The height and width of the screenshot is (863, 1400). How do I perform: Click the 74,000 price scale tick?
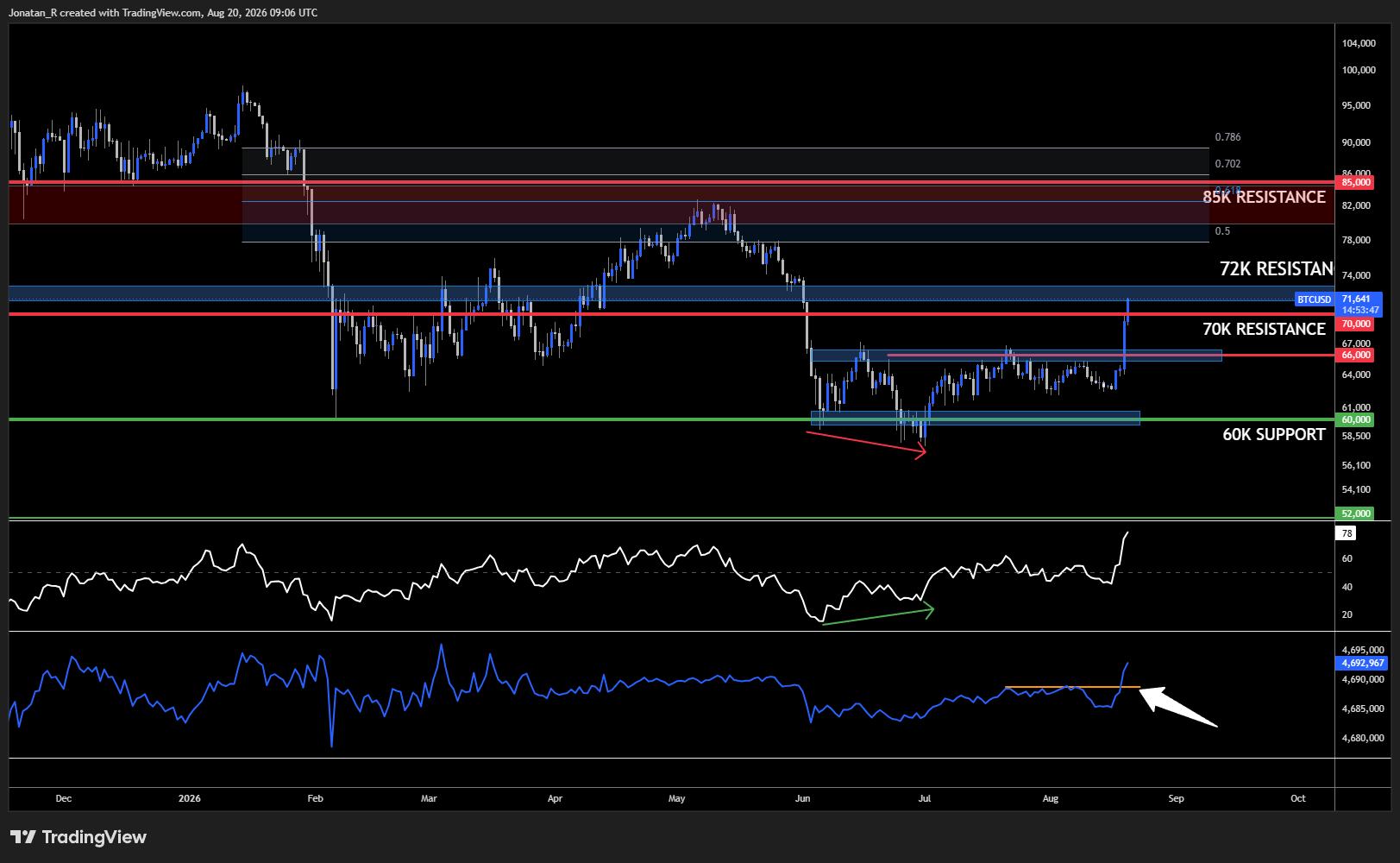point(1356,275)
